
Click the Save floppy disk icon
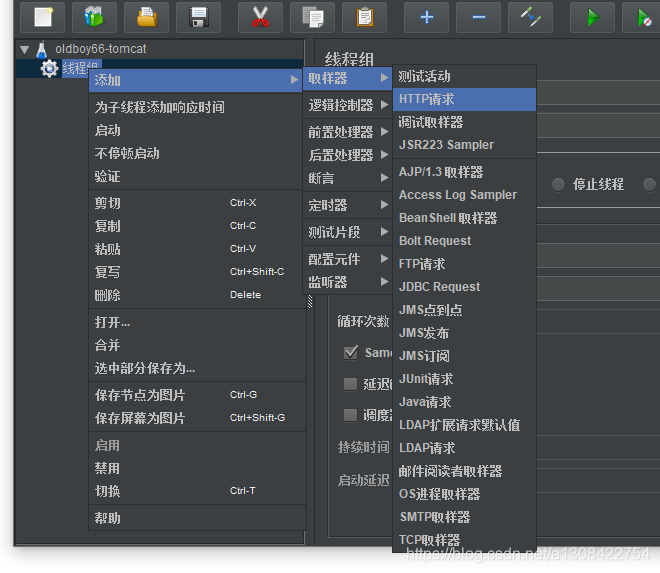199,17
